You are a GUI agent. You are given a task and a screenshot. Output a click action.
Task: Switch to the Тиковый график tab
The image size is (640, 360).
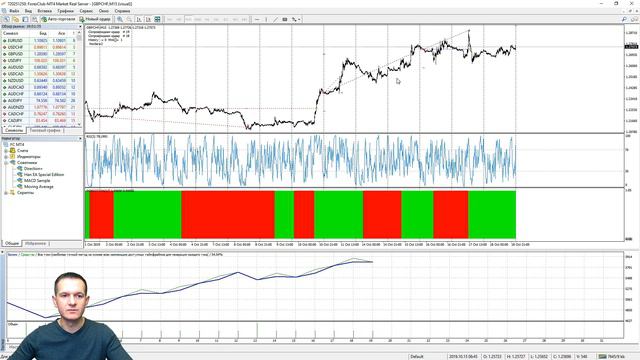45,131
